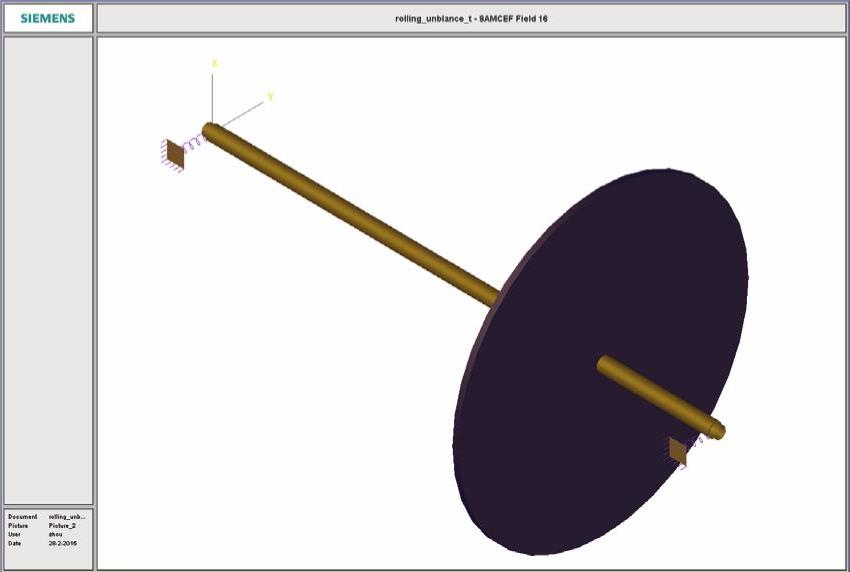Click the left end face of the shaft
850x572 pixels.
click(208, 129)
